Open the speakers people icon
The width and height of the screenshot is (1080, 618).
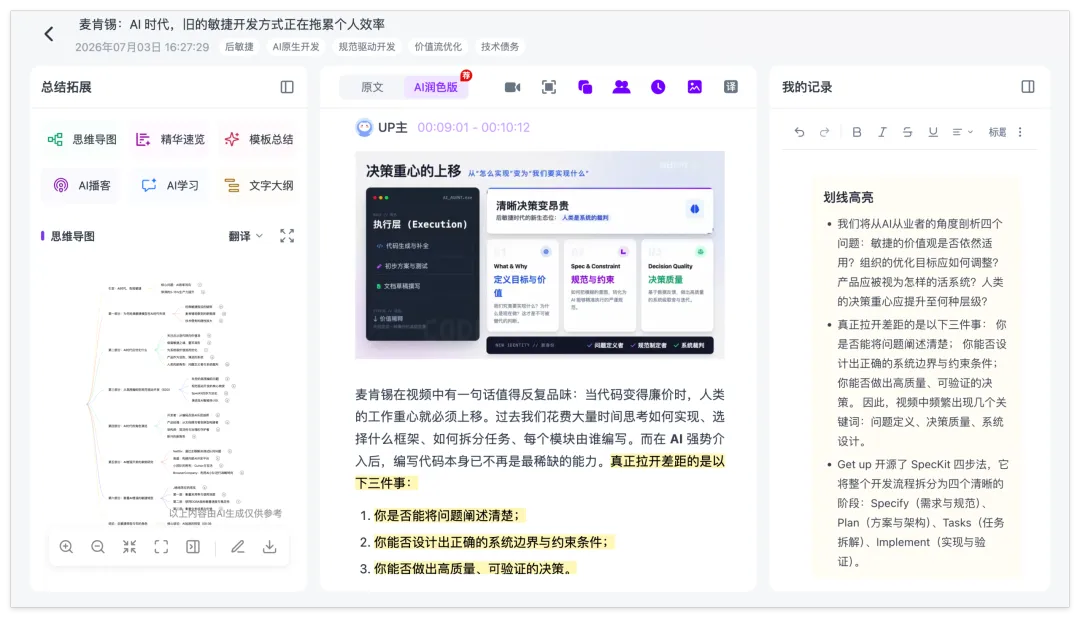point(621,87)
